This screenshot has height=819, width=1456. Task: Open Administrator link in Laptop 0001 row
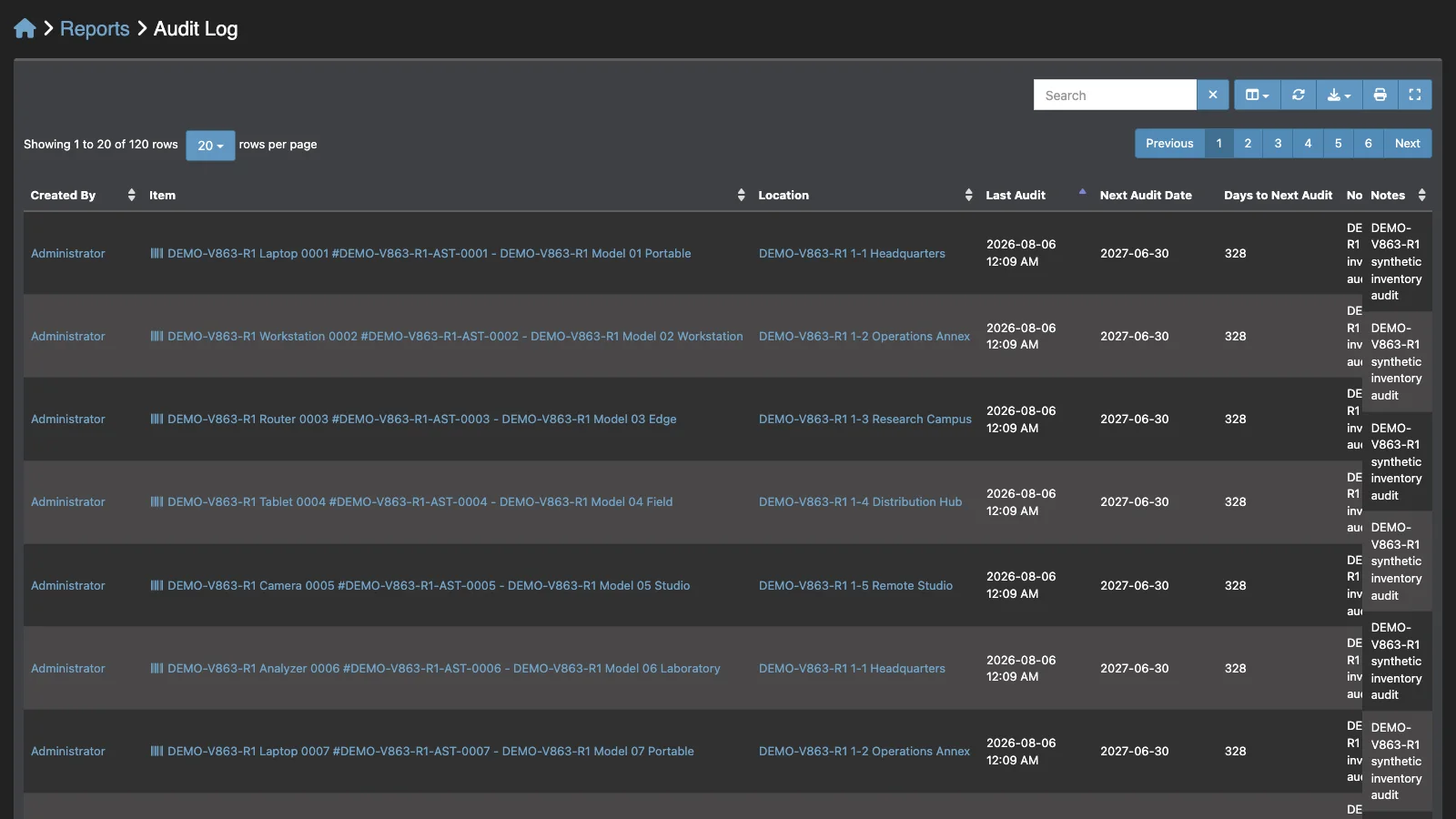[x=68, y=253]
